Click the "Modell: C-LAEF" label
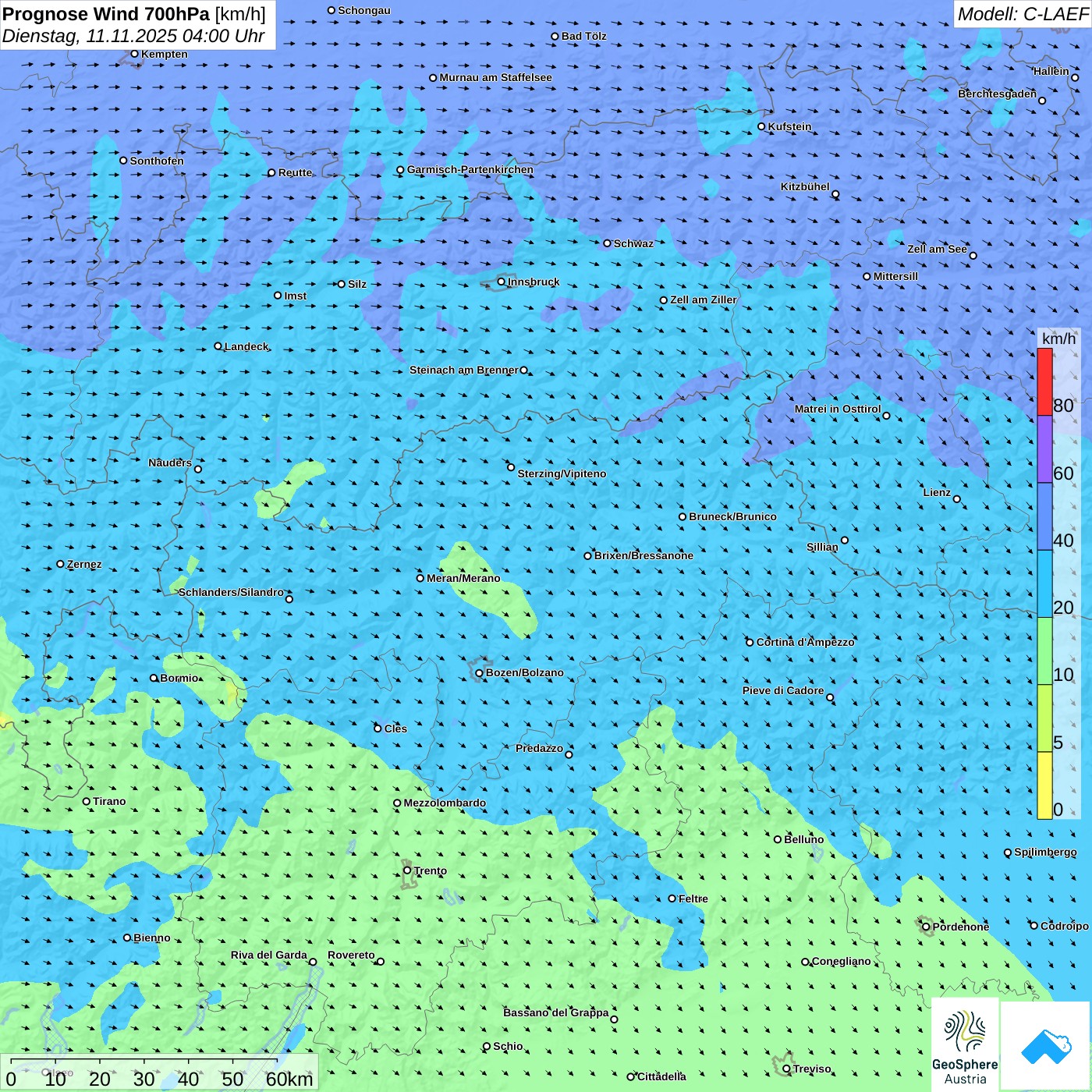 pos(1023,14)
